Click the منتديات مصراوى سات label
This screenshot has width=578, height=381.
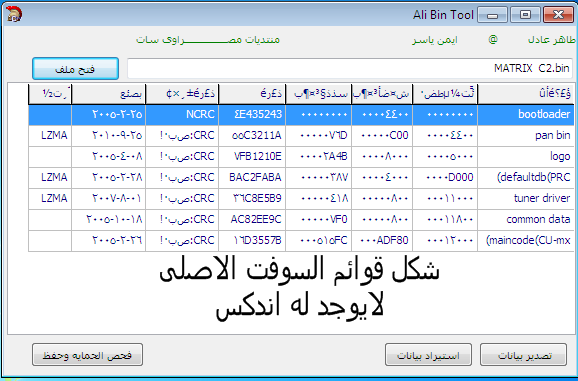click(x=208, y=39)
